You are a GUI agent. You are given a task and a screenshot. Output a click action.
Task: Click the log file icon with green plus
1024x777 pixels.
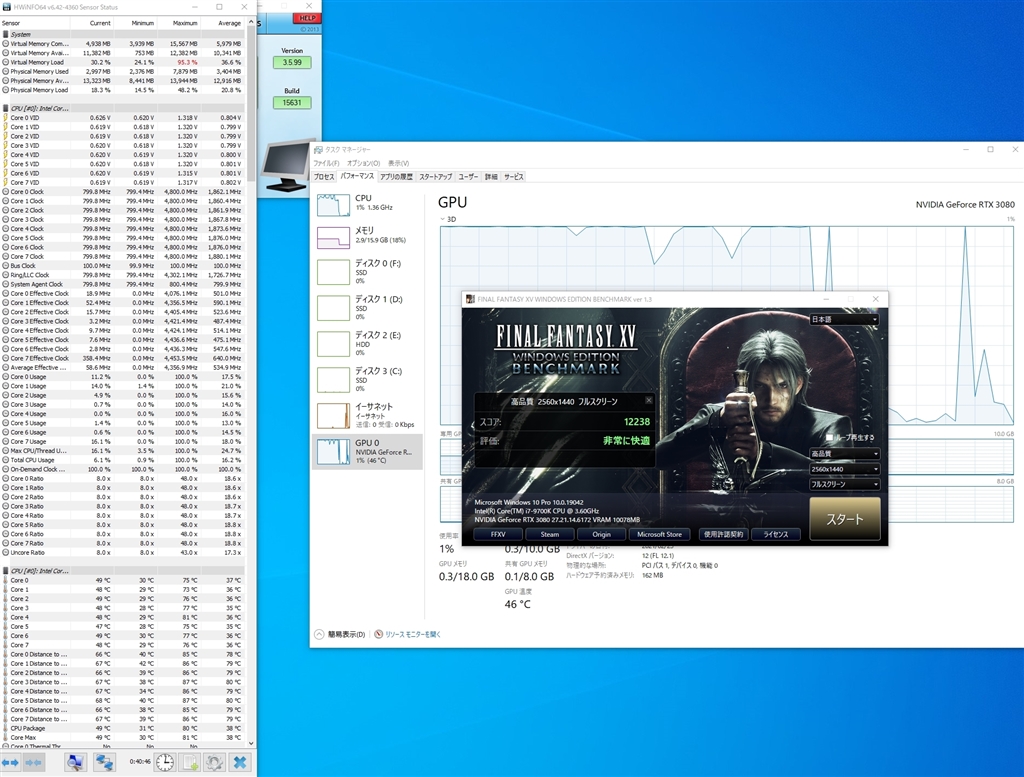[x=188, y=762]
